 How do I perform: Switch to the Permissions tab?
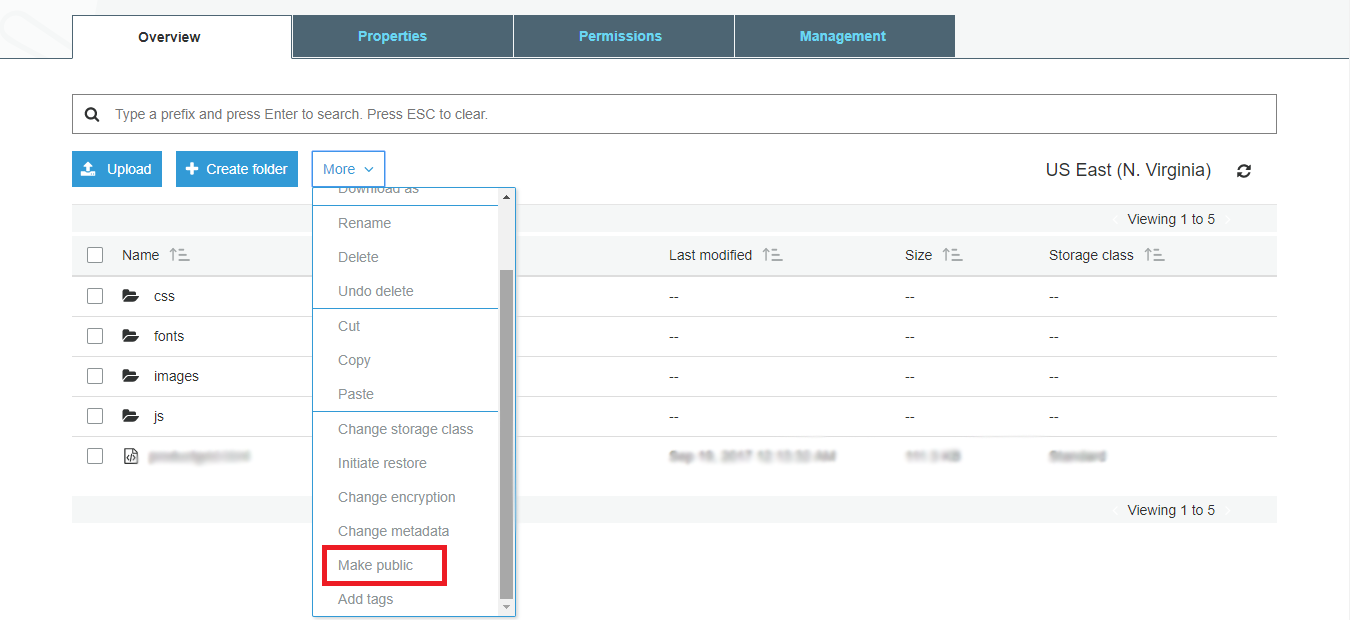(620, 36)
